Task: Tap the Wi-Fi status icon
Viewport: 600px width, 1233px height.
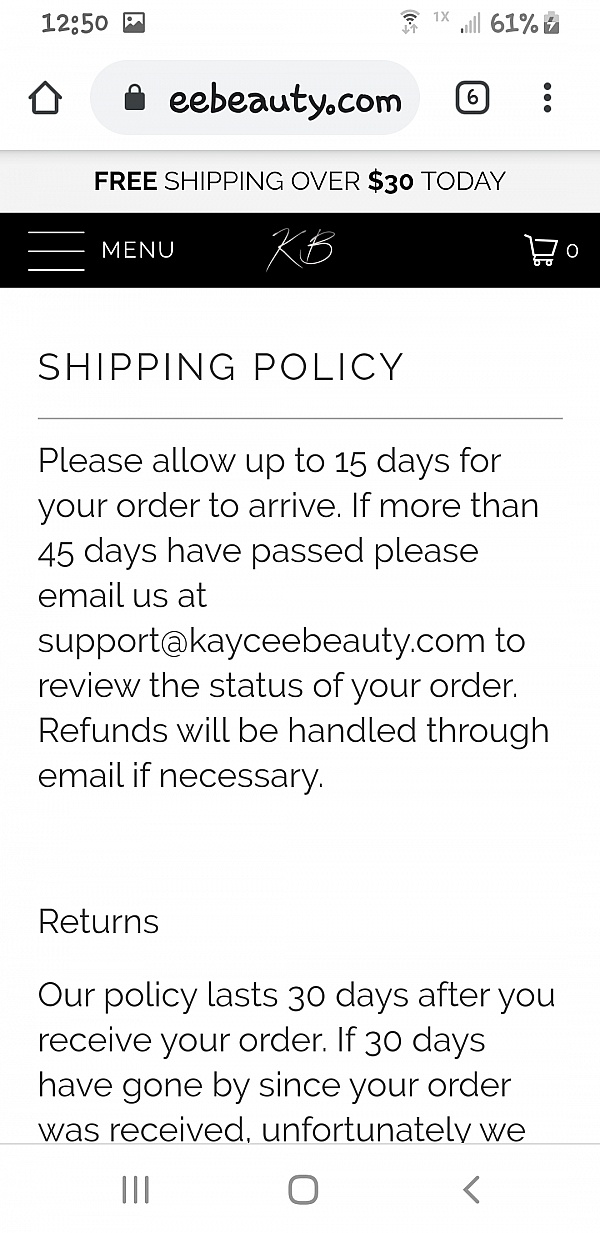Action: (409, 23)
